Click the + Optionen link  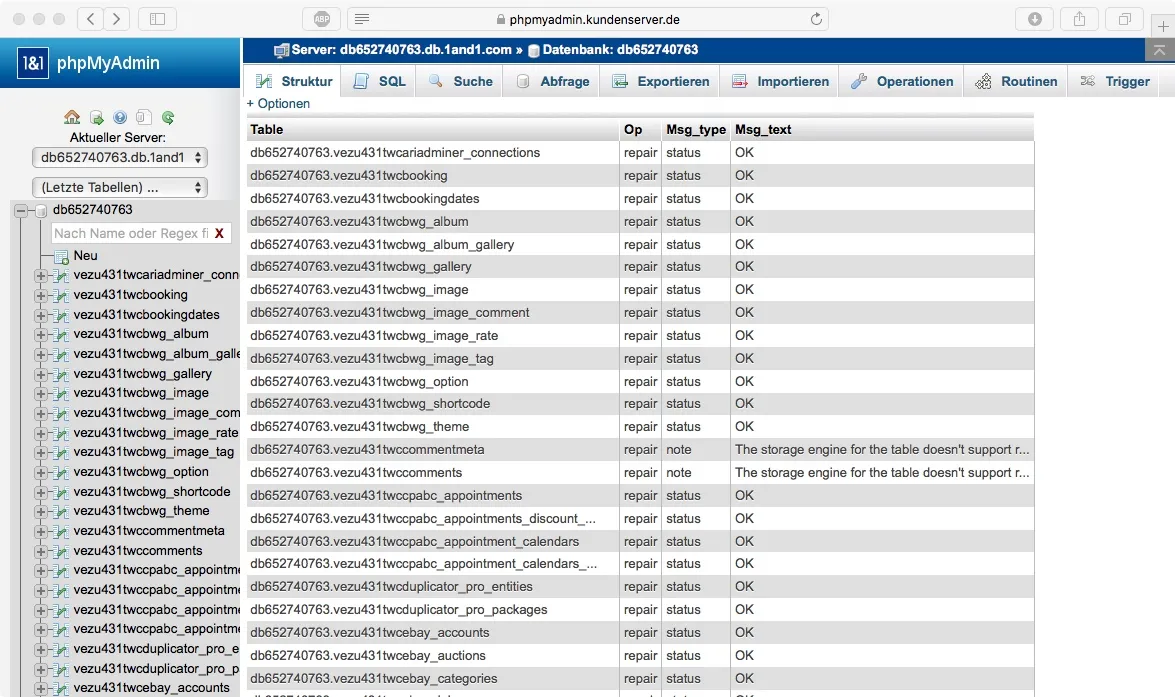pos(278,103)
